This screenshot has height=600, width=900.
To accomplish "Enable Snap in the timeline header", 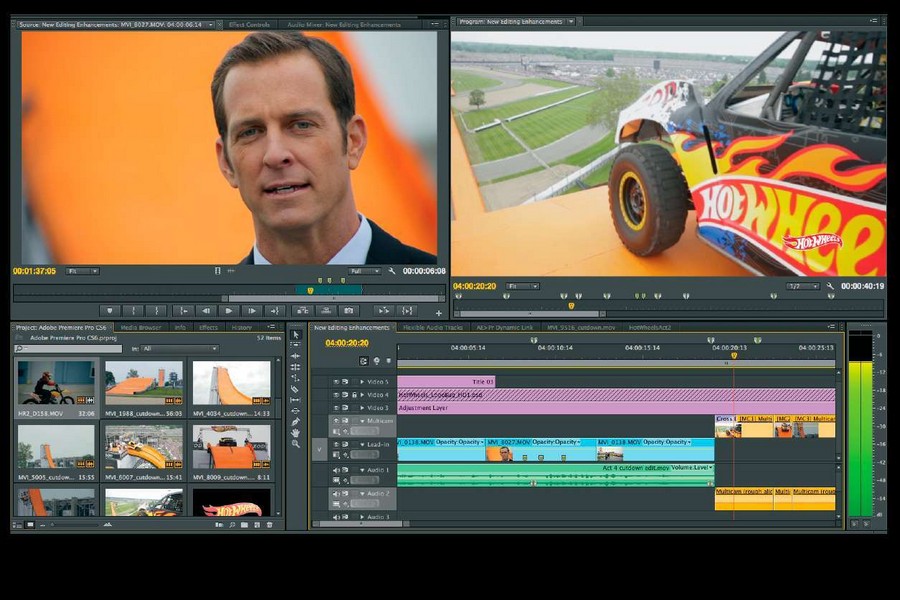I will [365, 361].
